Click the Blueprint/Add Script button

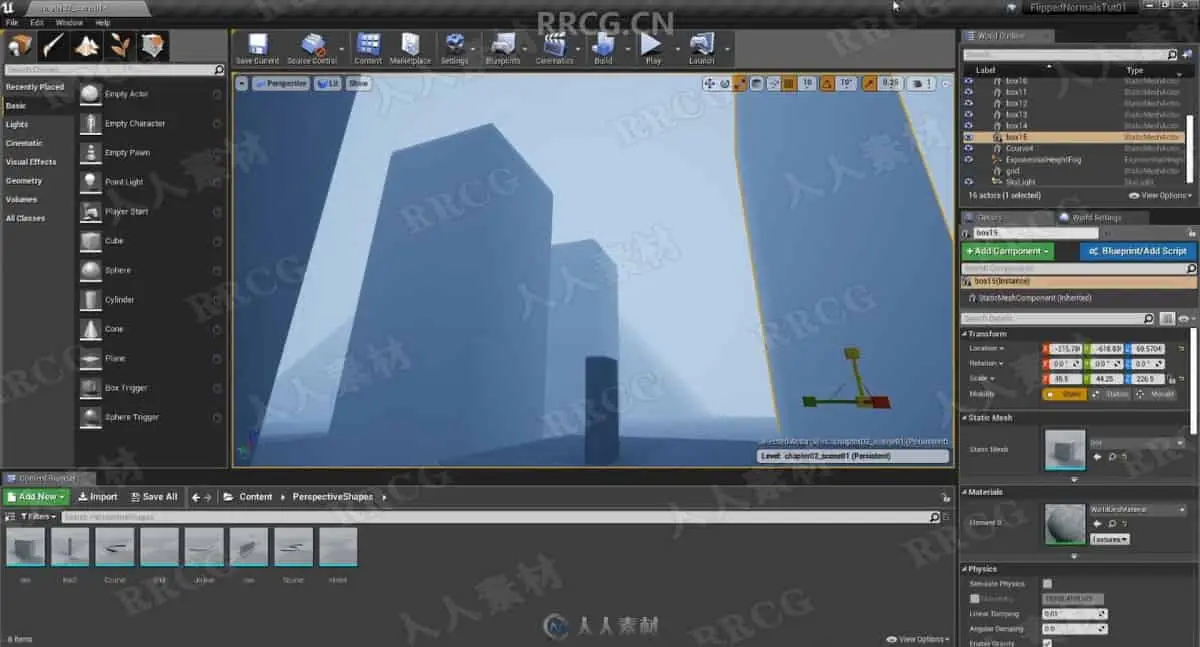coord(1138,251)
